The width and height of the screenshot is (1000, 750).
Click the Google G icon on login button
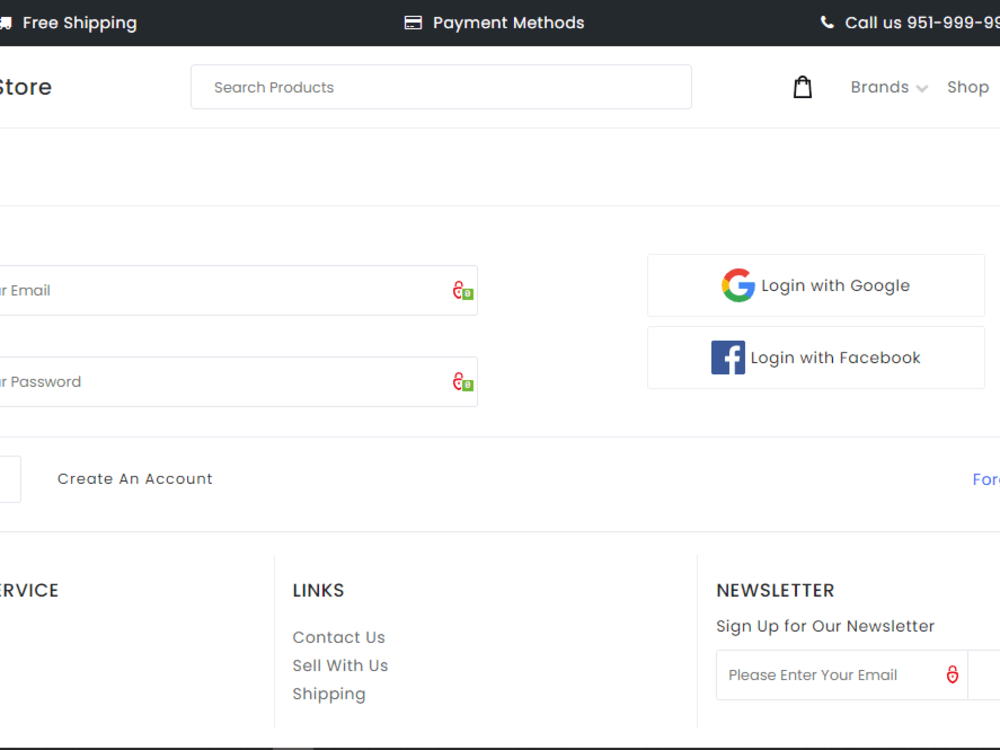[738, 285]
